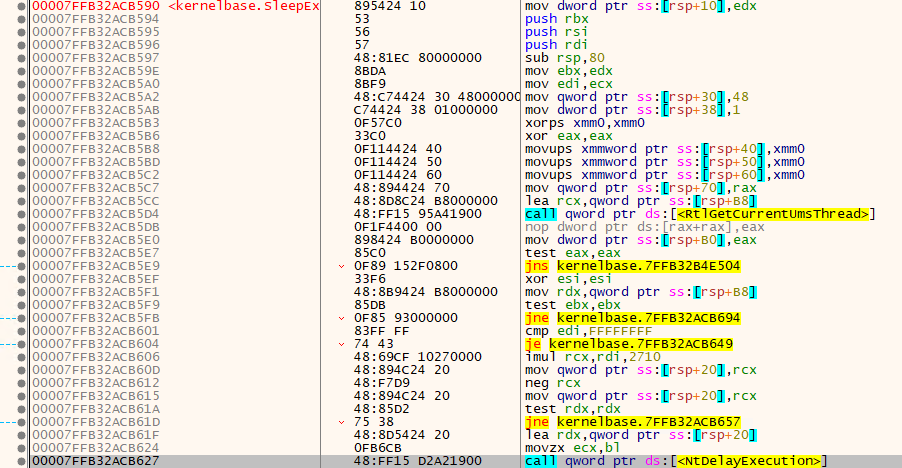Select opcode bytes 48:8D8C24 B8000000
The image size is (902, 468).
(x=426, y=201)
